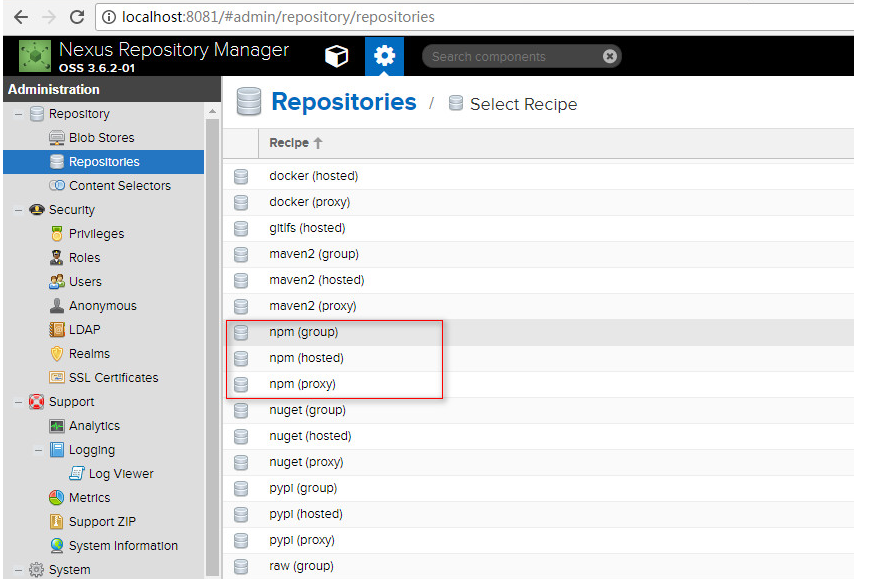This screenshot has height=579, width=876.
Task: Click the Nexus Repository Manager logo
Action: (35, 56)
